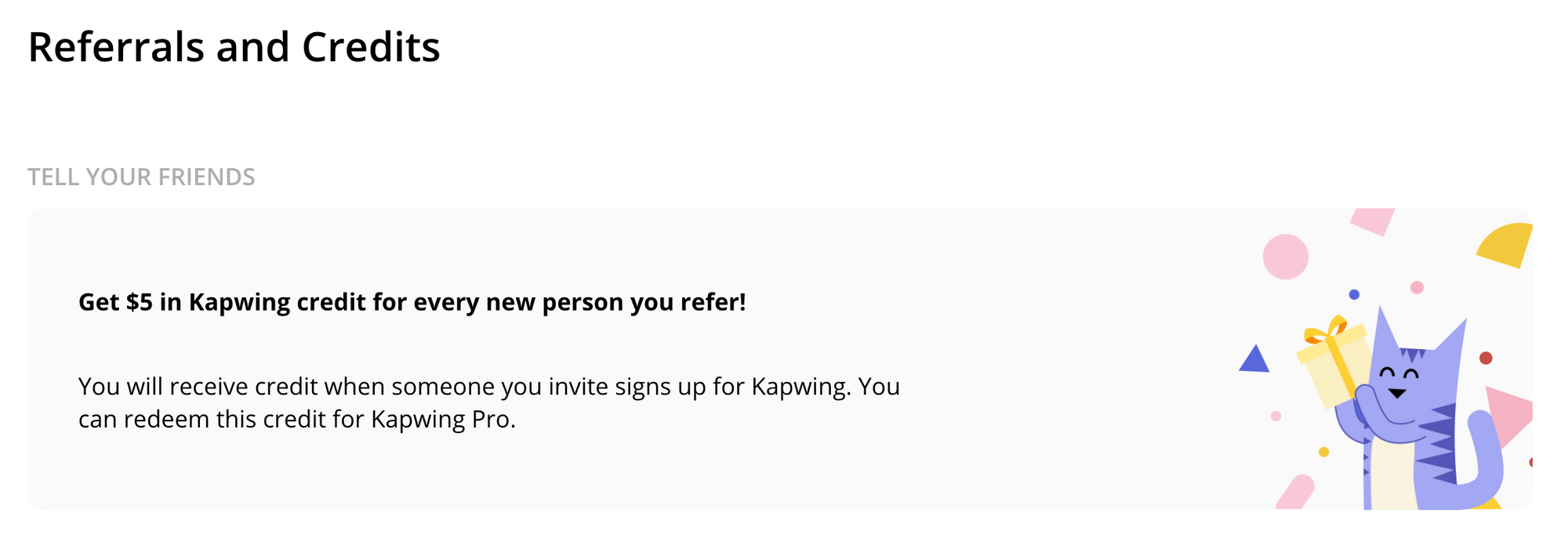Click the small yellow dot below the gift
Screen dimensions: 1568x550
tap(1323, 452)
